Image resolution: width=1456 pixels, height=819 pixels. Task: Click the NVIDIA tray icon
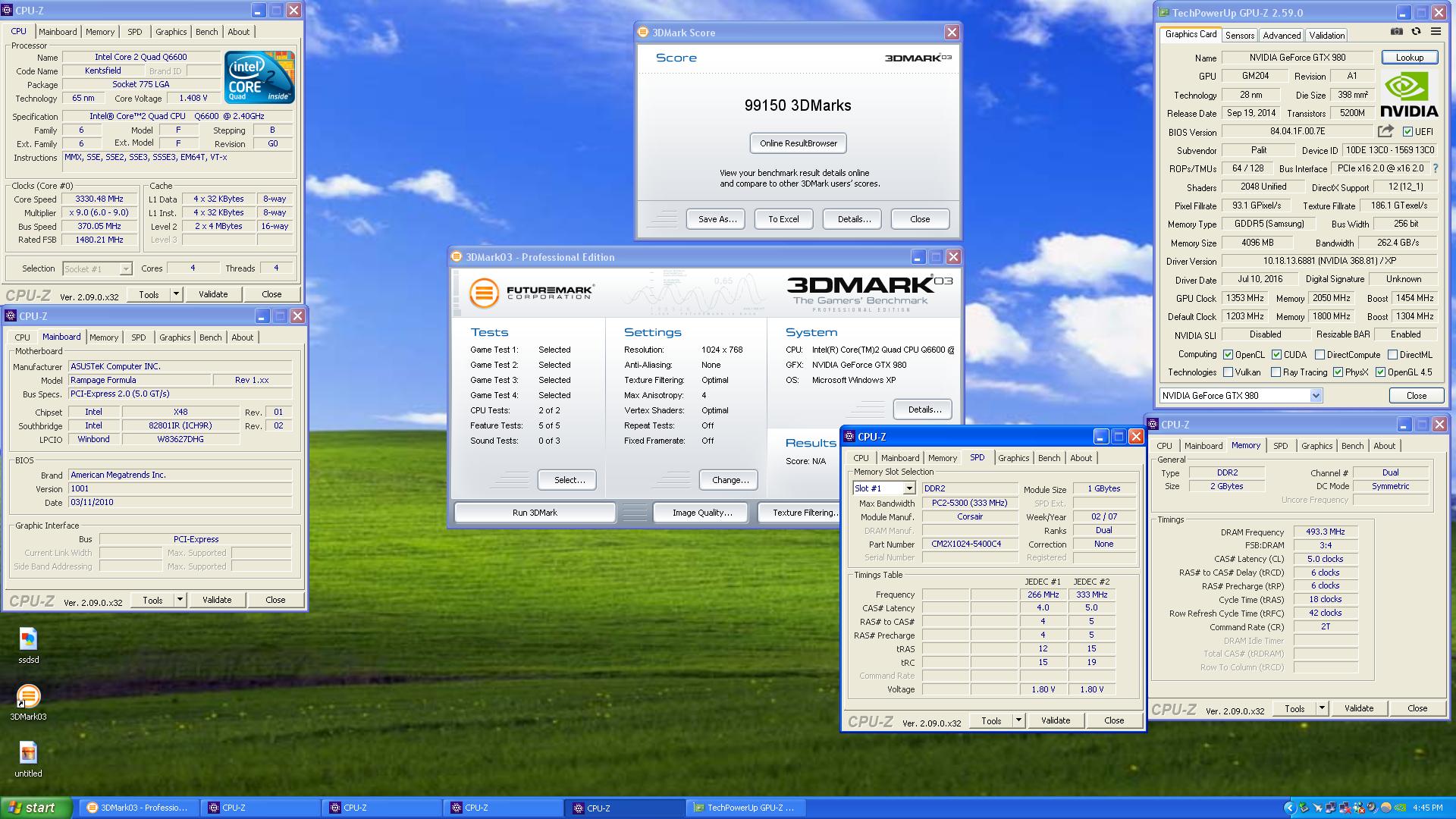1400,808
